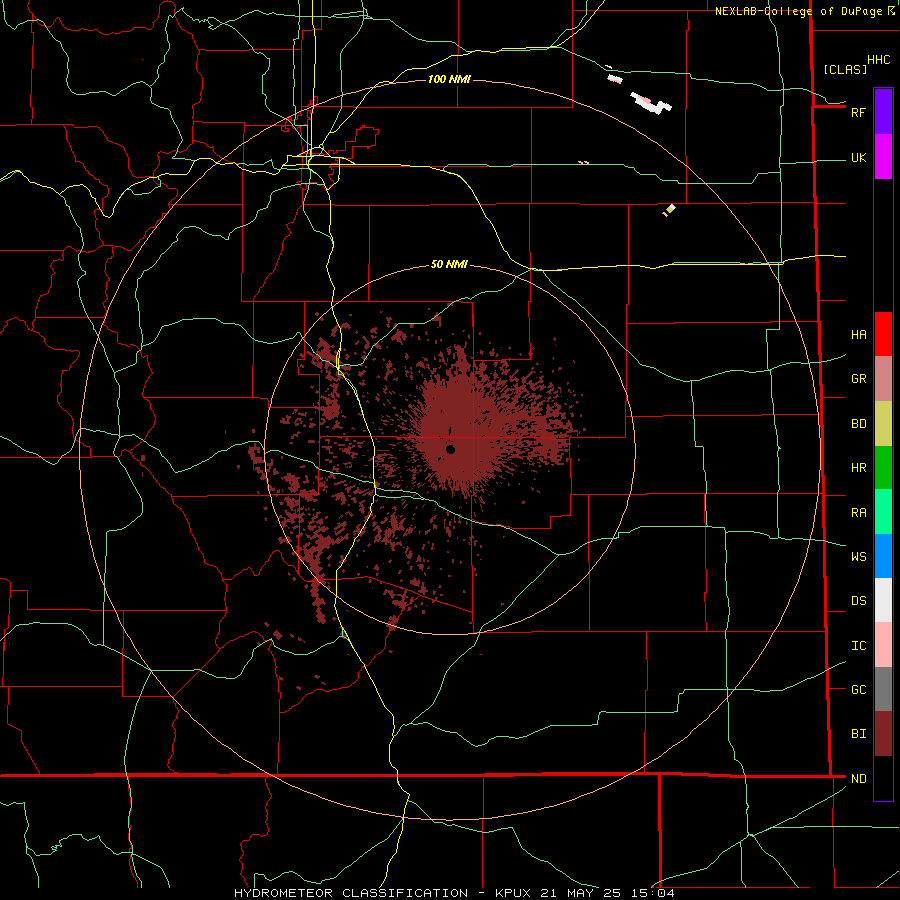Click the 100 NMI range ring label

(449, 79)
